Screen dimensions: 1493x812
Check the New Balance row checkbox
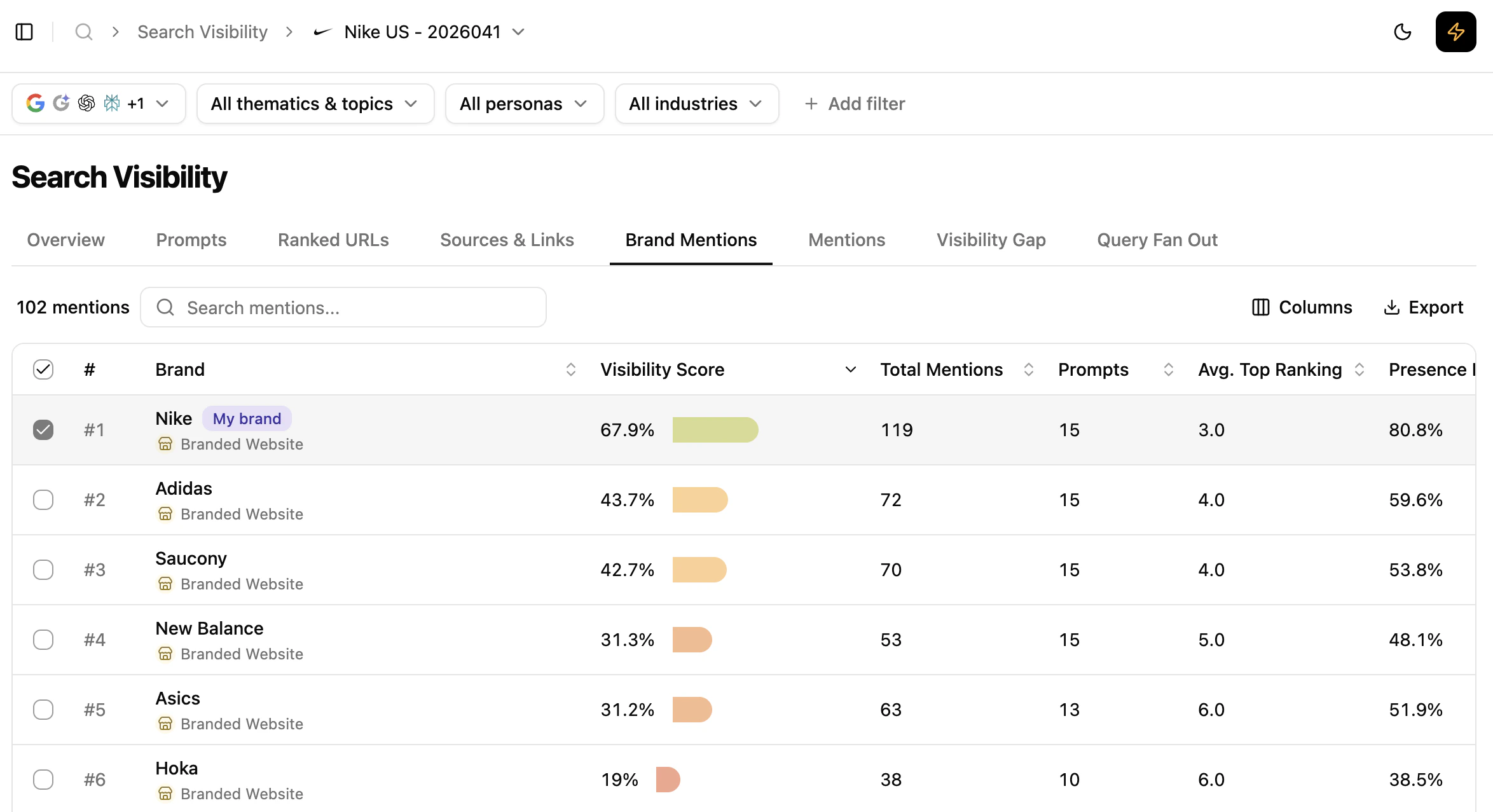click(x=43, y=640)
